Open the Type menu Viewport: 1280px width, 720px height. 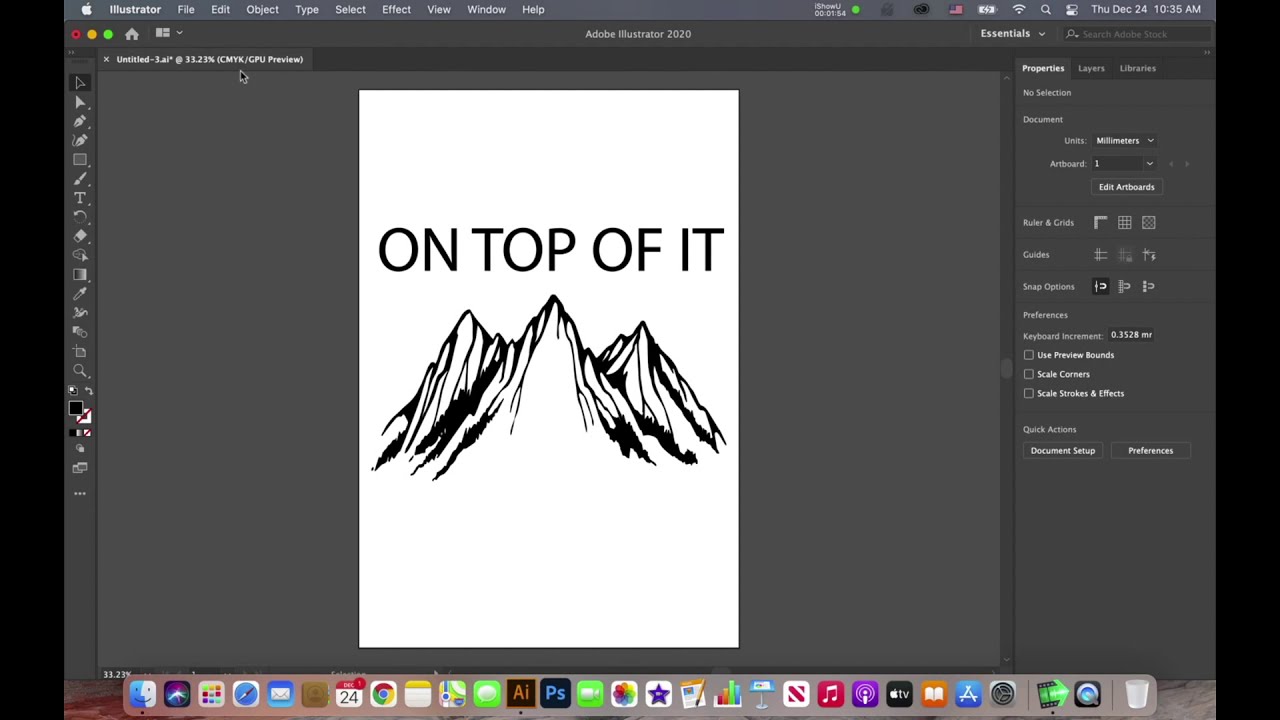point(307,10)
